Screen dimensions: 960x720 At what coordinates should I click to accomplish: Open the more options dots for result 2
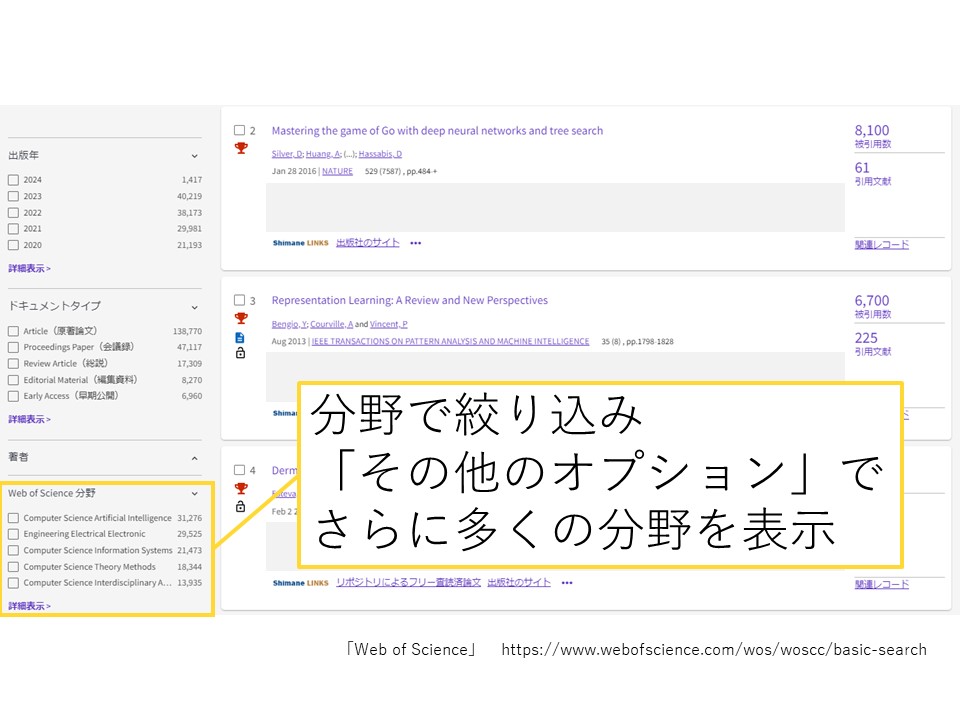coord(416,243)
